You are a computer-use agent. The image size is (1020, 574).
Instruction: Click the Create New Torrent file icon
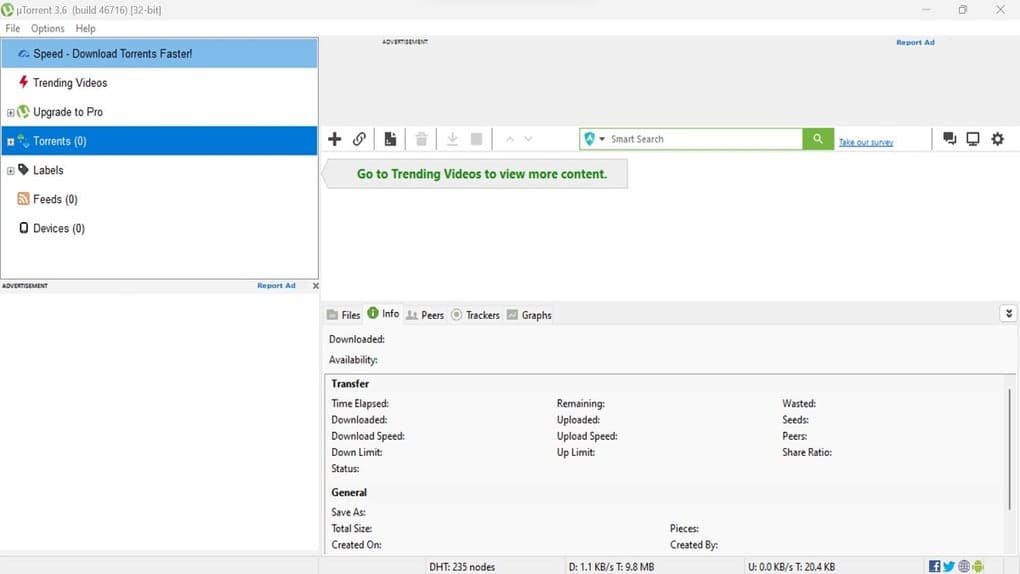390,139
